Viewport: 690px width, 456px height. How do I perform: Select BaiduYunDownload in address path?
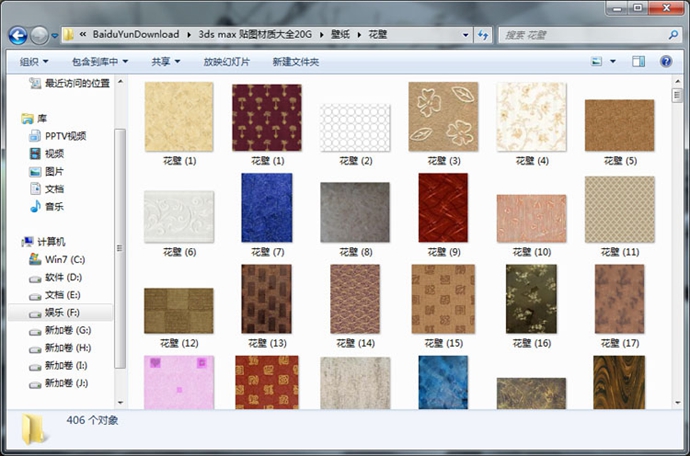tap(136, 34)
